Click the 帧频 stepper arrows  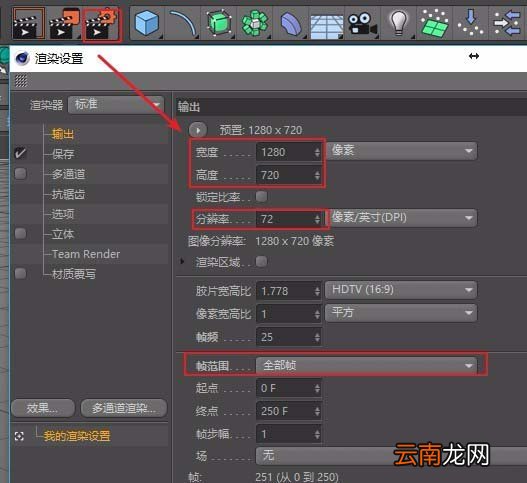[317, 337]
